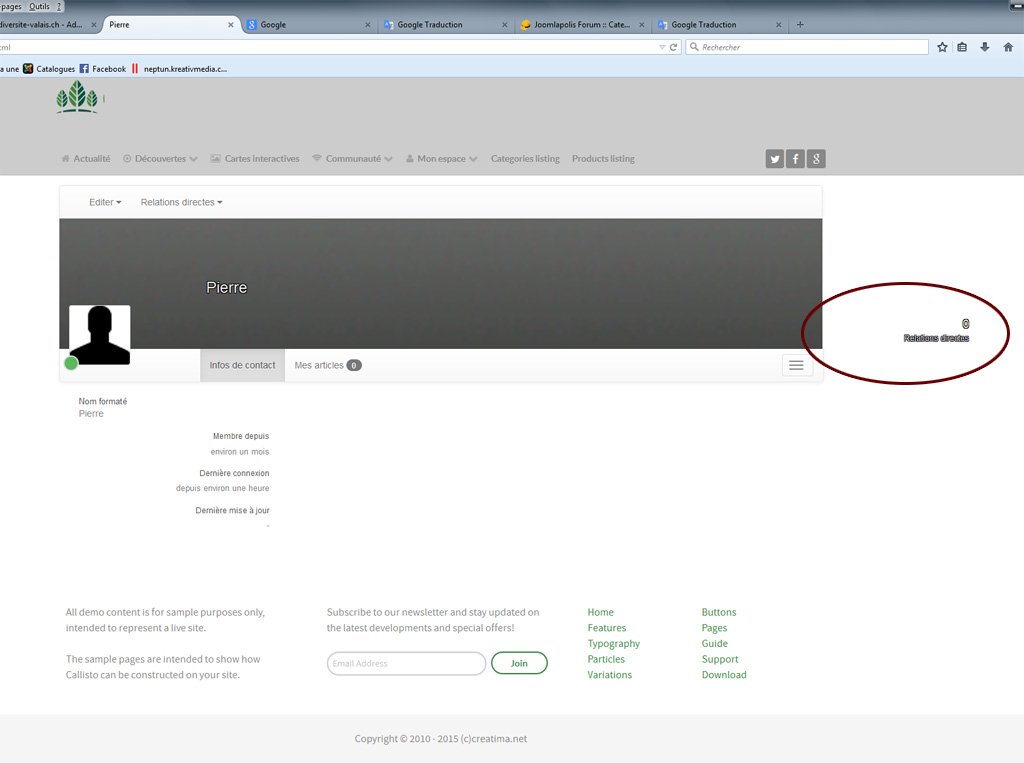Open the Pages footer link
Image resolution: width=1024 pixels, height=763 pixels.
point(714,628)
